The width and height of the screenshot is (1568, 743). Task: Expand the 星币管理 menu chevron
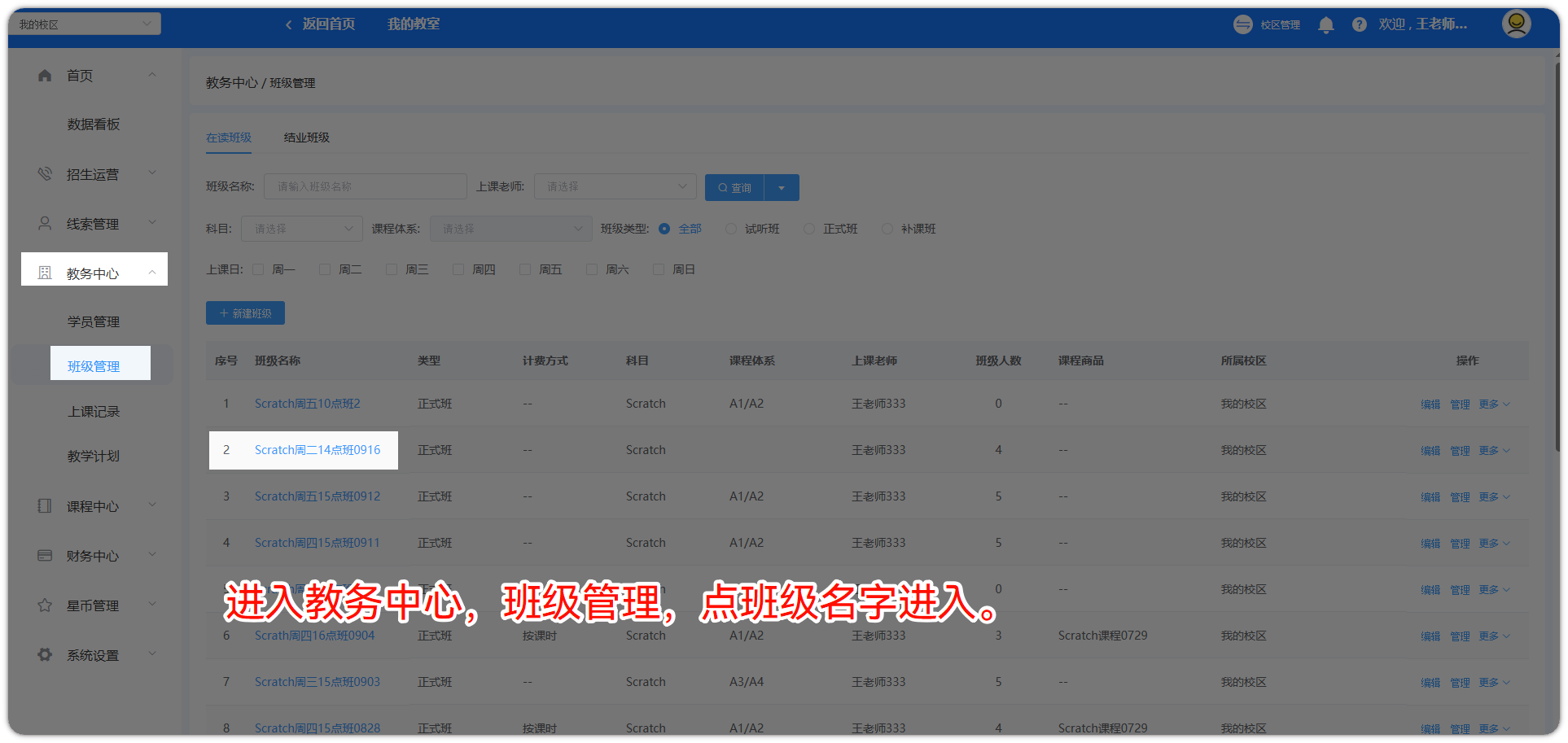point(152,605)
